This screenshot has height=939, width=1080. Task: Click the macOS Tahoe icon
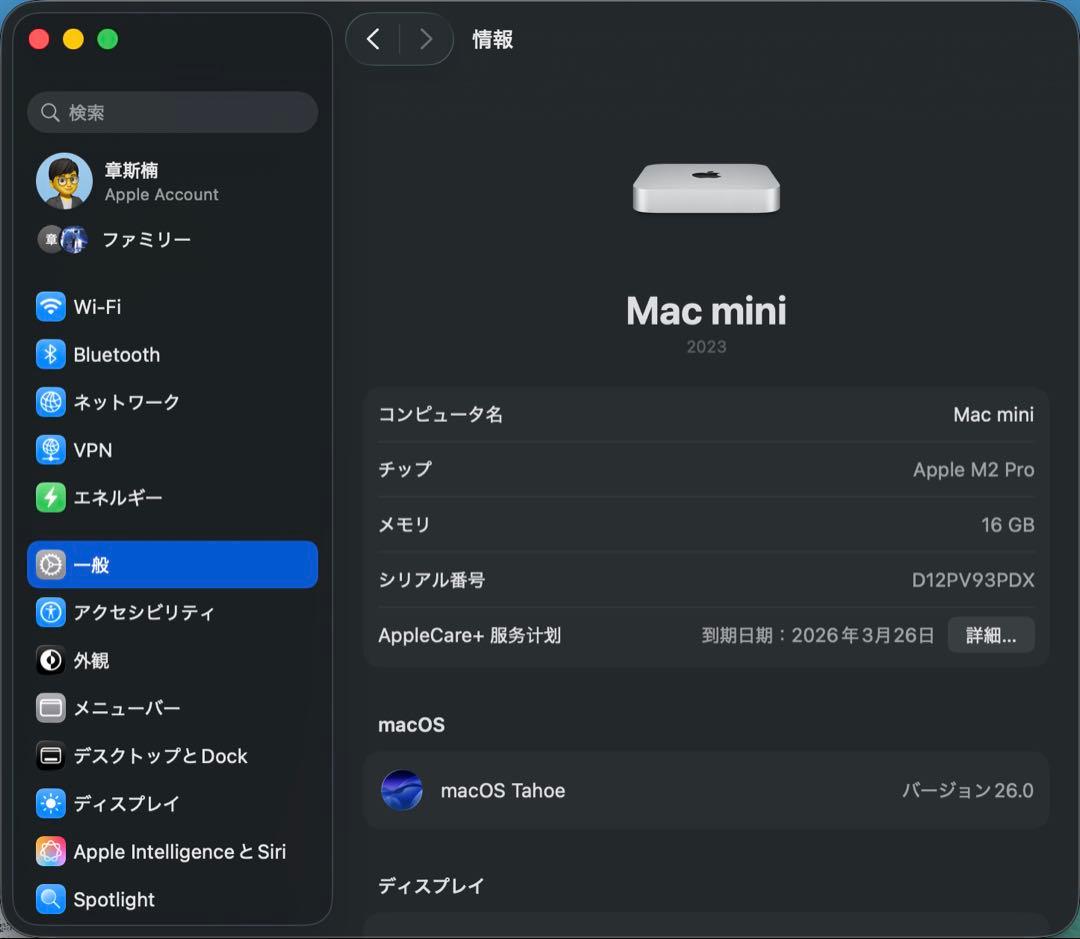(402, 790)
